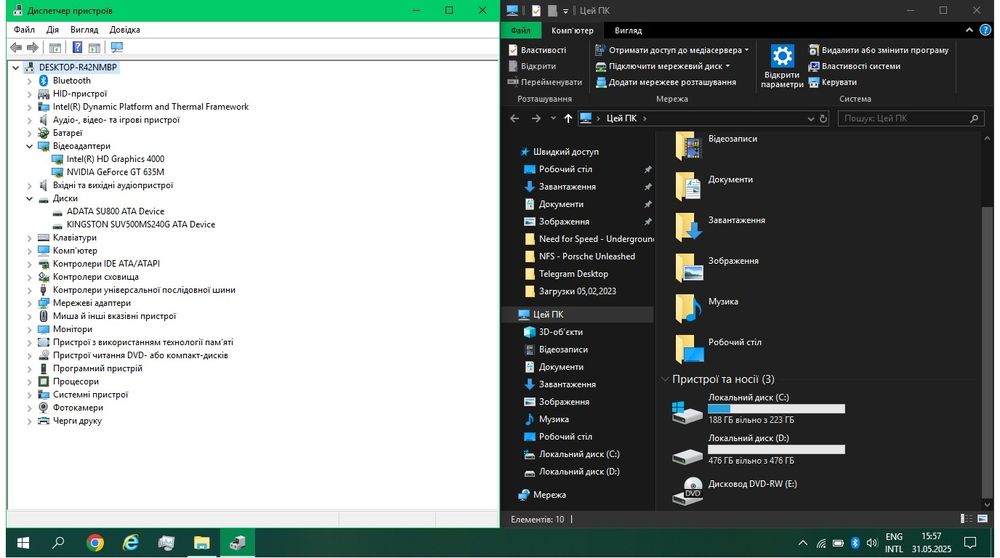The width and height of the screenshot is (1000, 558).
Task: Click the Forward arrow in Device Manager toolbar
Action: click(x=33, y=47)
